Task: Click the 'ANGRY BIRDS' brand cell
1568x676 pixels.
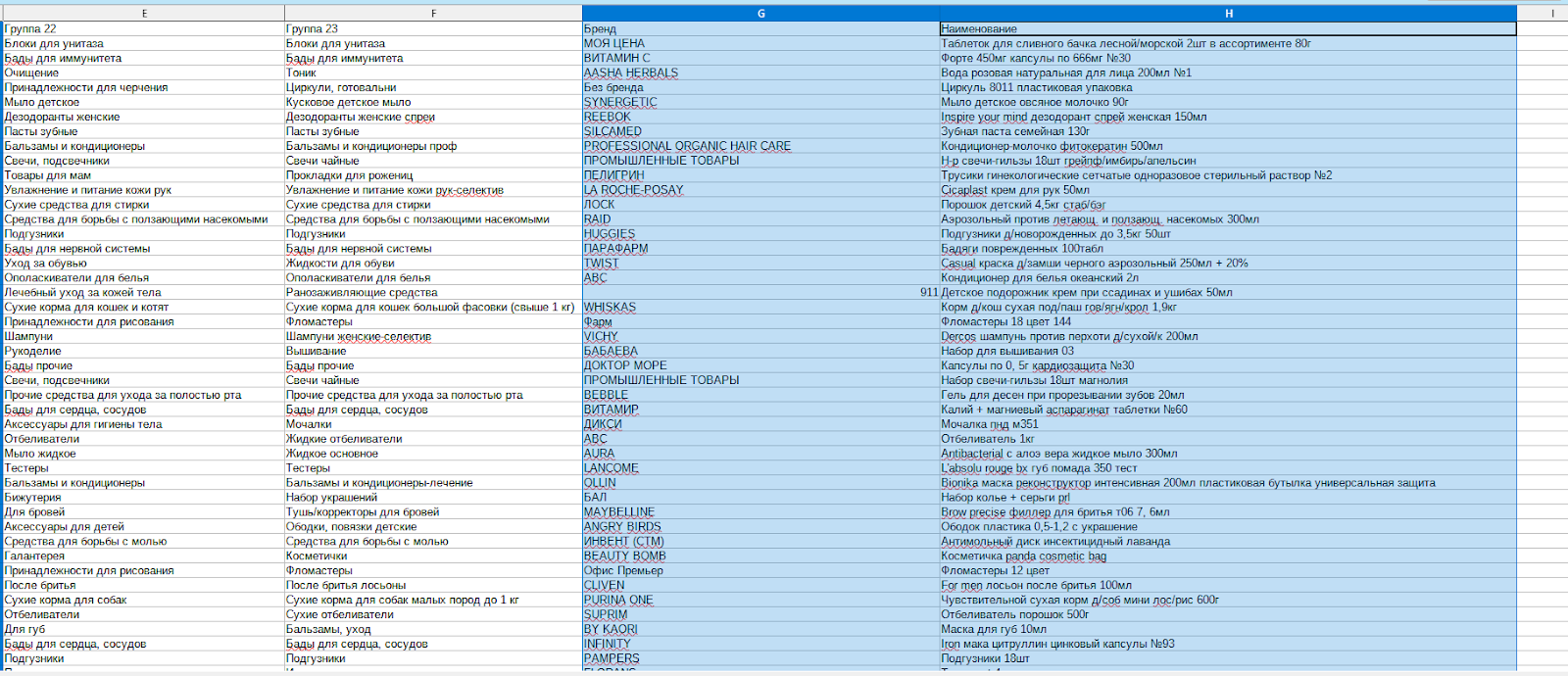Action: click(x=761, y=526)
